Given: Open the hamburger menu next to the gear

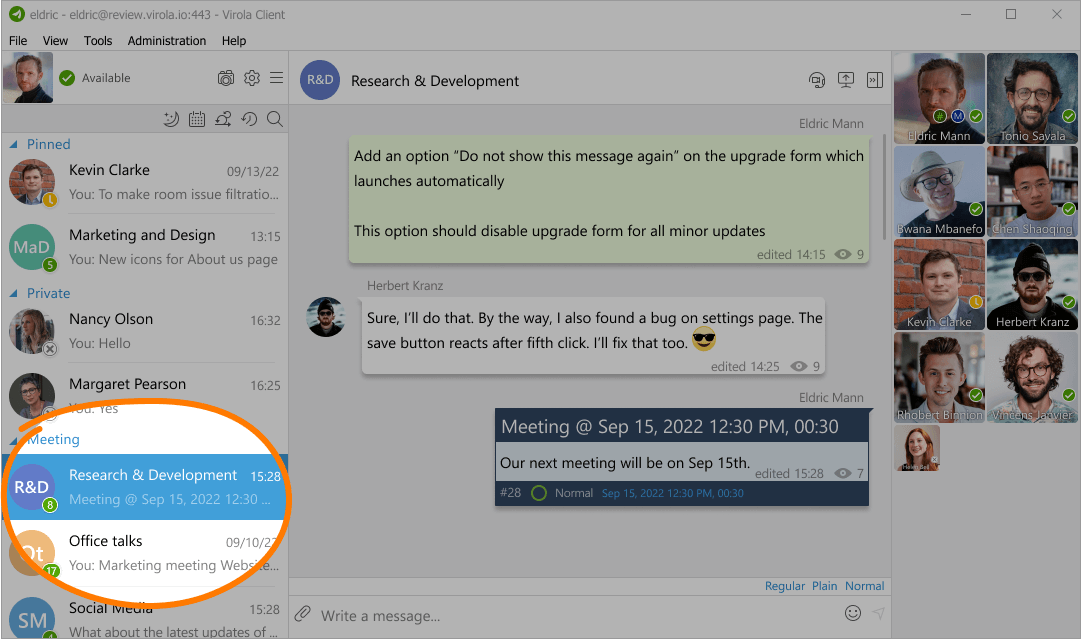Looking at the screenshot, I should 277,77.
